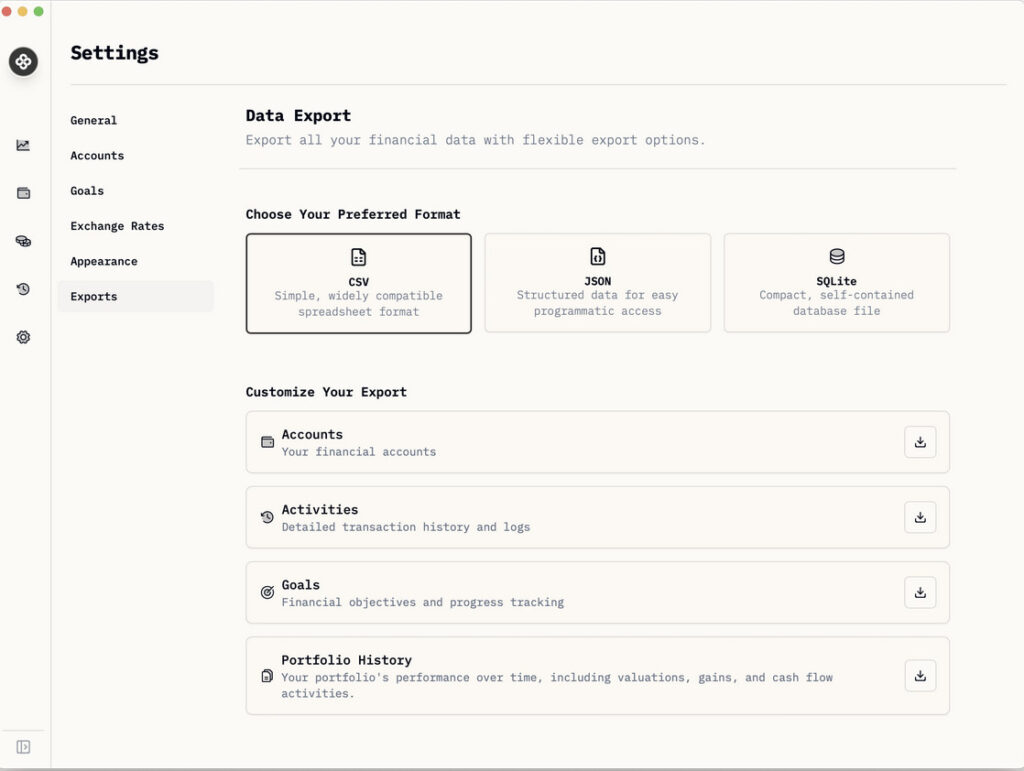Image resolution: width=1024 pixels, height=771 pixels.
Task: Navigate to Appearance settings
Action: click(x=104, y=261)
